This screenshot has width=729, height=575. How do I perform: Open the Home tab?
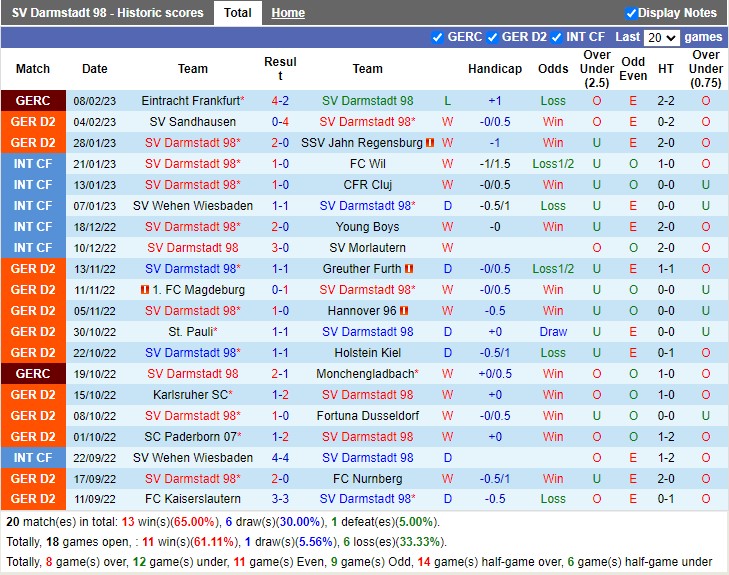coord(288,13)
